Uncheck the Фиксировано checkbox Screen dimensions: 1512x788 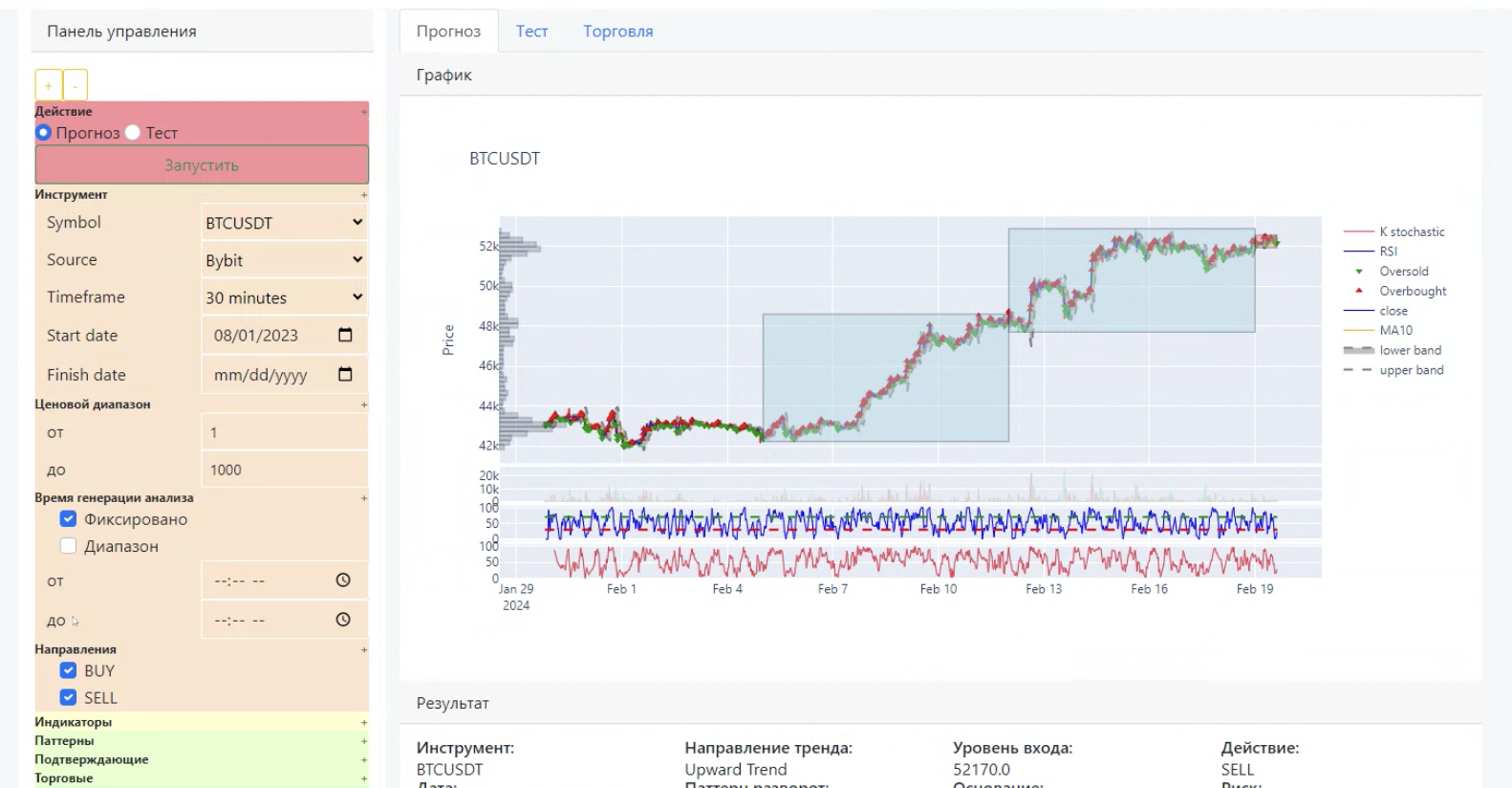68,519
